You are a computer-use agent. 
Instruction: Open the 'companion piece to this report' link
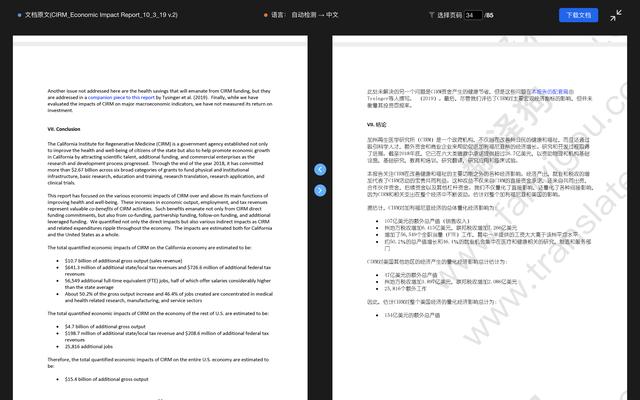click(x=121, y=98)
